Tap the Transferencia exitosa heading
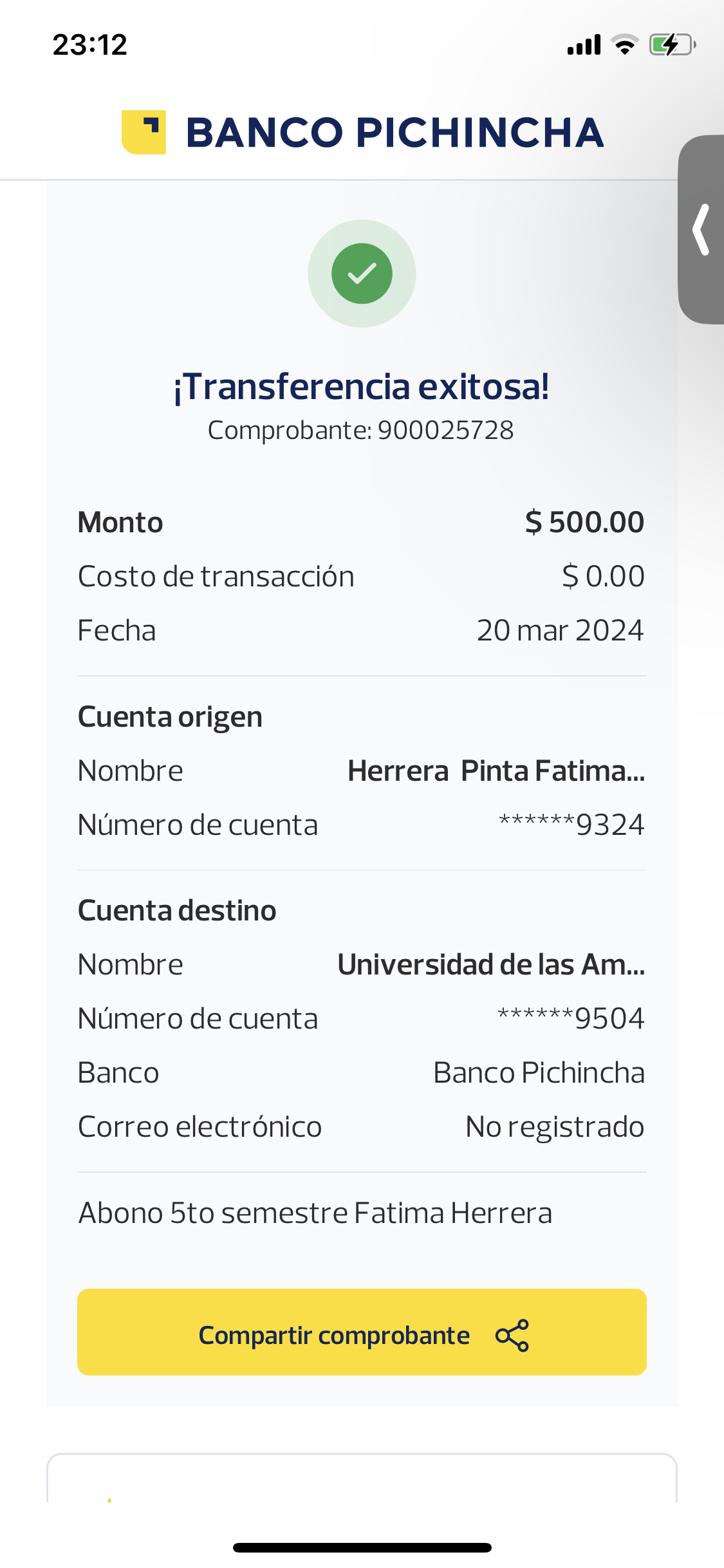Screen dimensions: 724x1568 362,387
